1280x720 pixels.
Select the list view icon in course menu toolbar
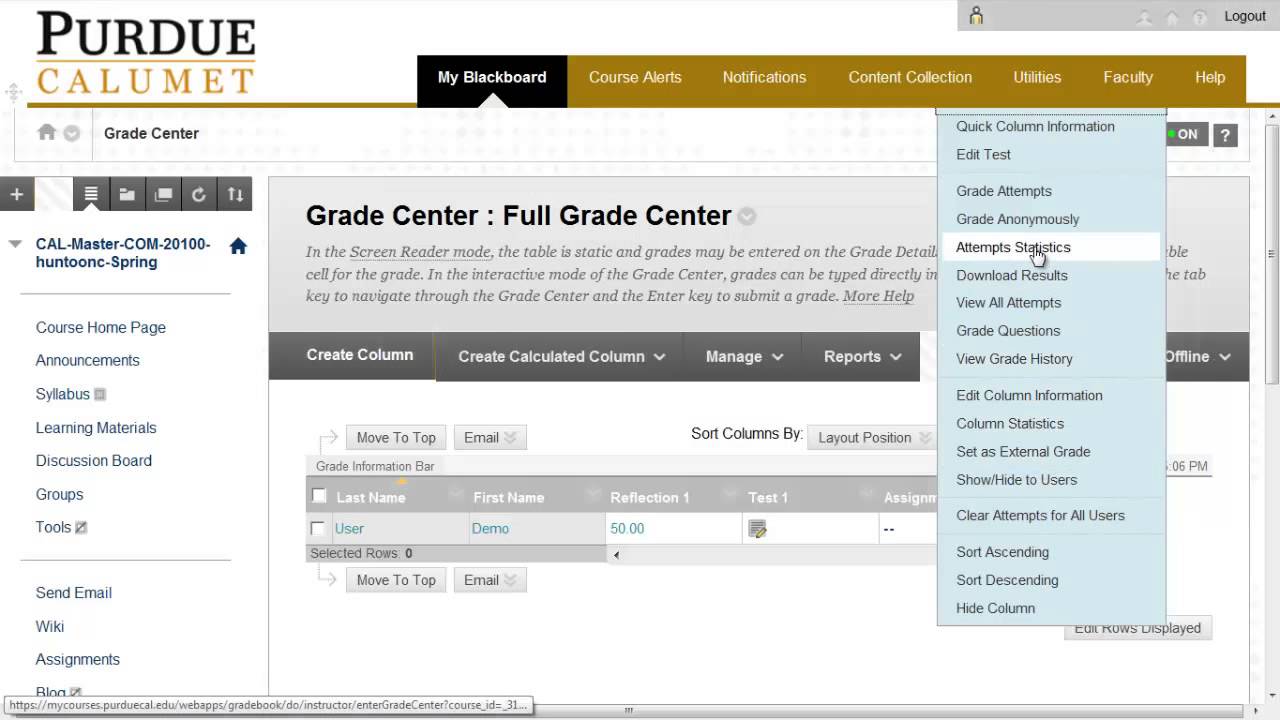[x=91, y=194]
